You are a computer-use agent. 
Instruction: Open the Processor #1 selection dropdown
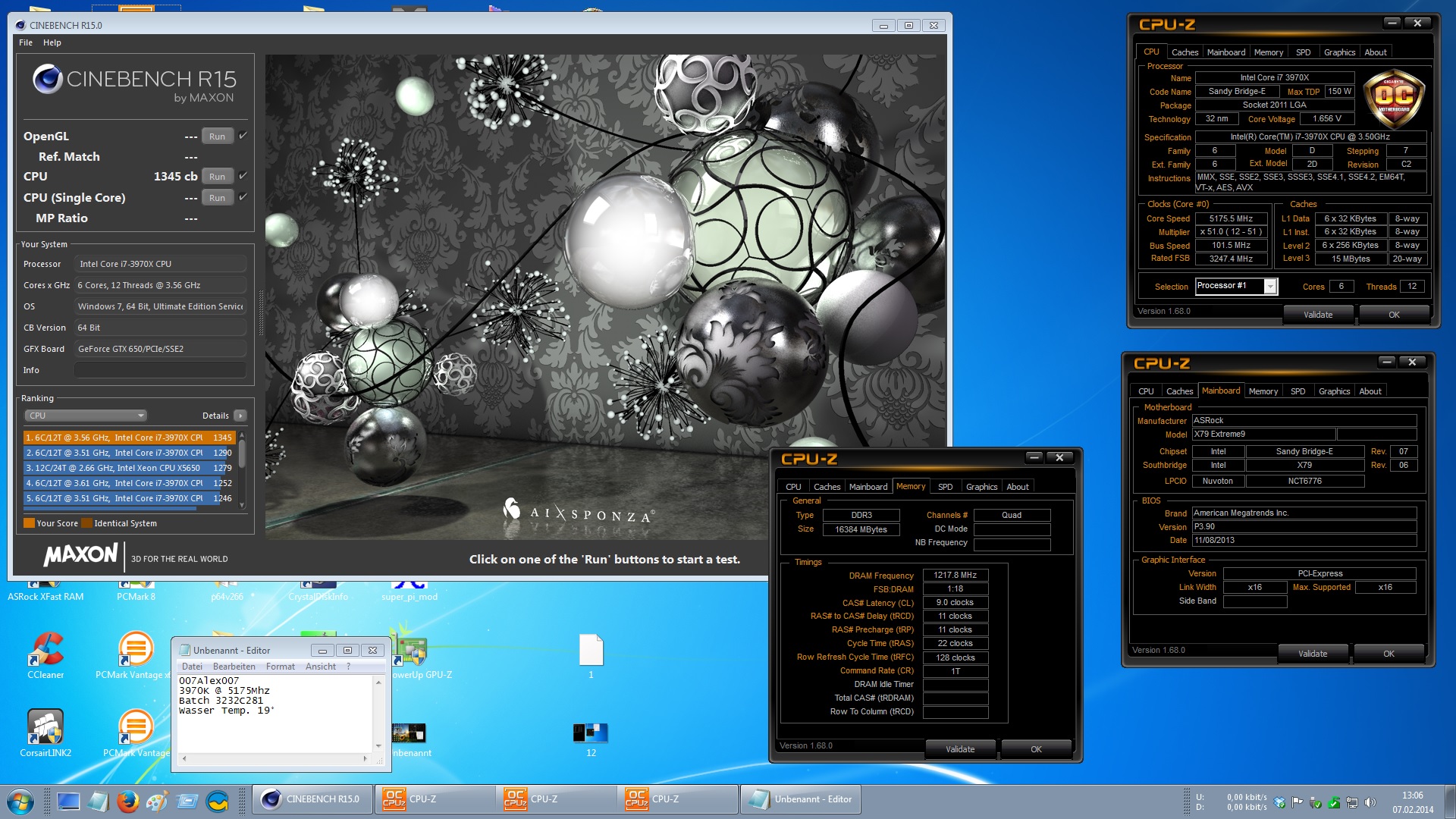[x=1237, y=286]
